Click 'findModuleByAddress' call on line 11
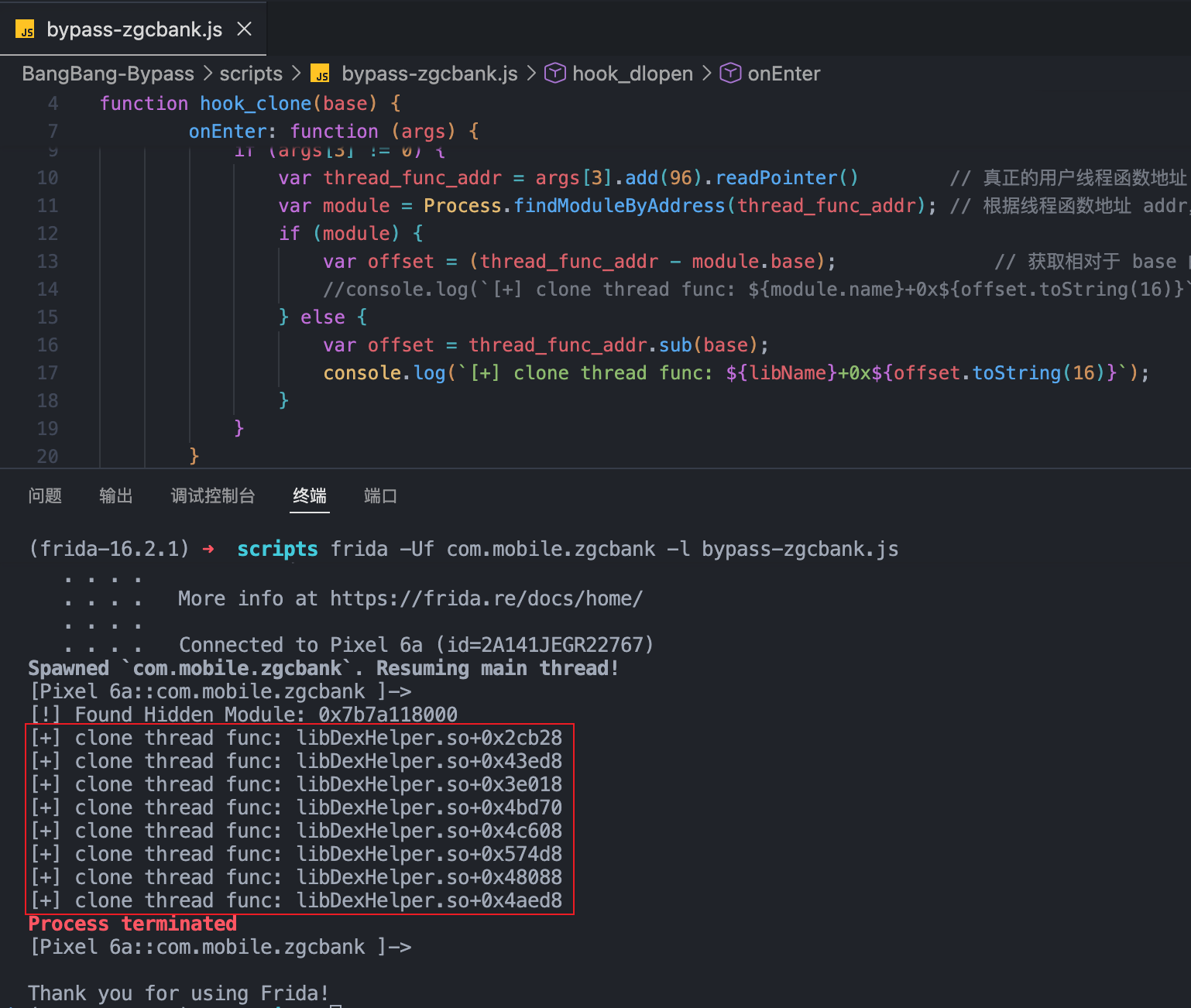1191x1008 pixels. tap(620, 206)
